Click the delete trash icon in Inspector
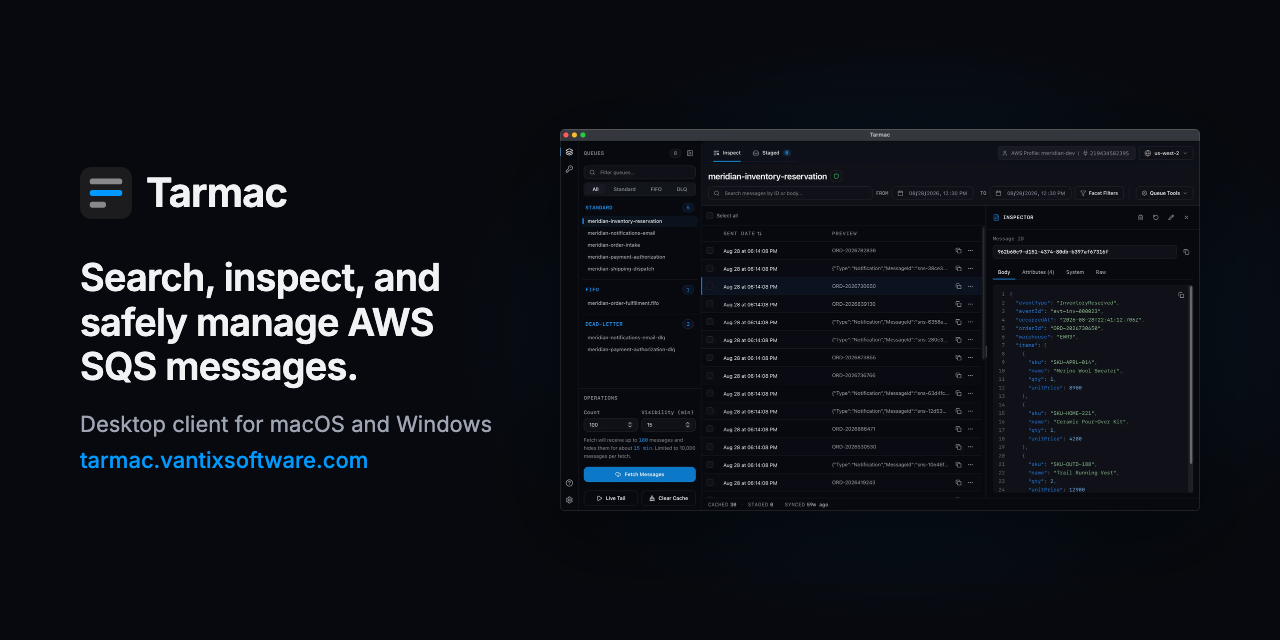The width and height of the screenshot is (1280, 640). [x=1140, y=217]
